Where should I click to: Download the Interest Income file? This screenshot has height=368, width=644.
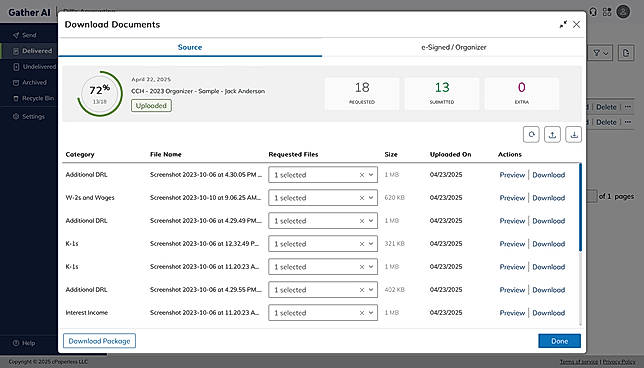549,313
